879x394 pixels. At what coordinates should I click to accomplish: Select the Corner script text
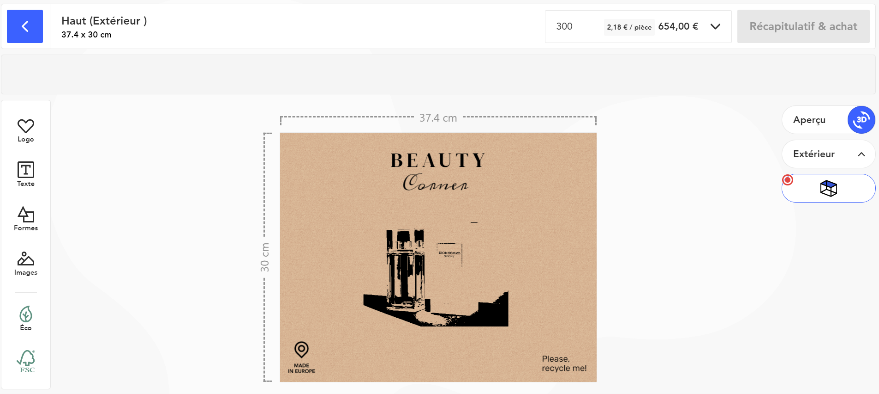pos(436,184)
